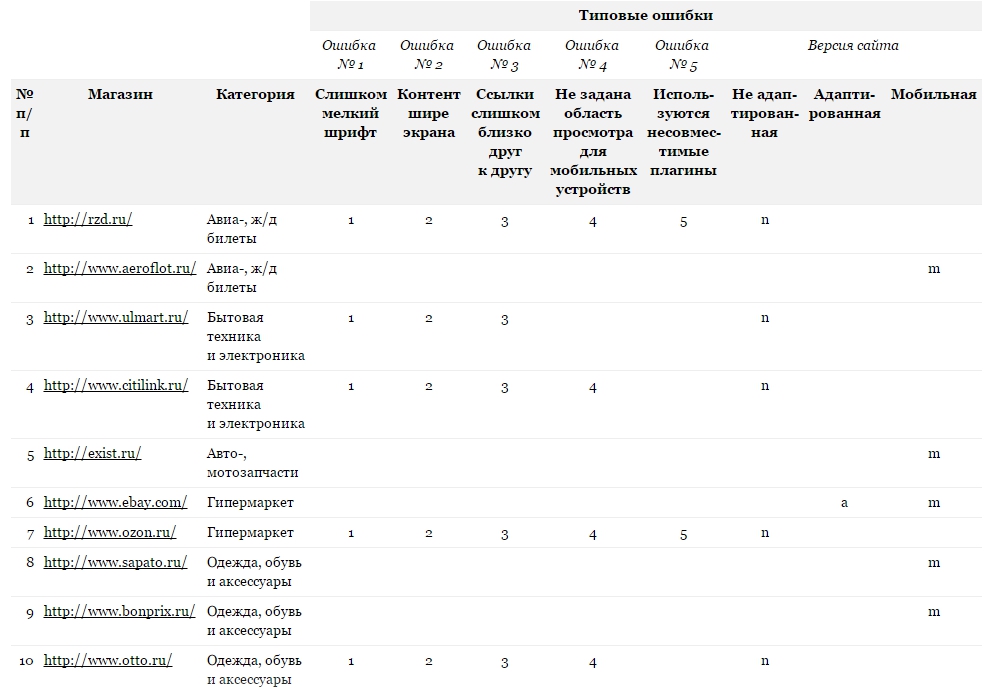The width and height of the screenshot is (985, 693).
Task: Open the http://www.sapato.ru/ link
Action: [x=113, y=562]
